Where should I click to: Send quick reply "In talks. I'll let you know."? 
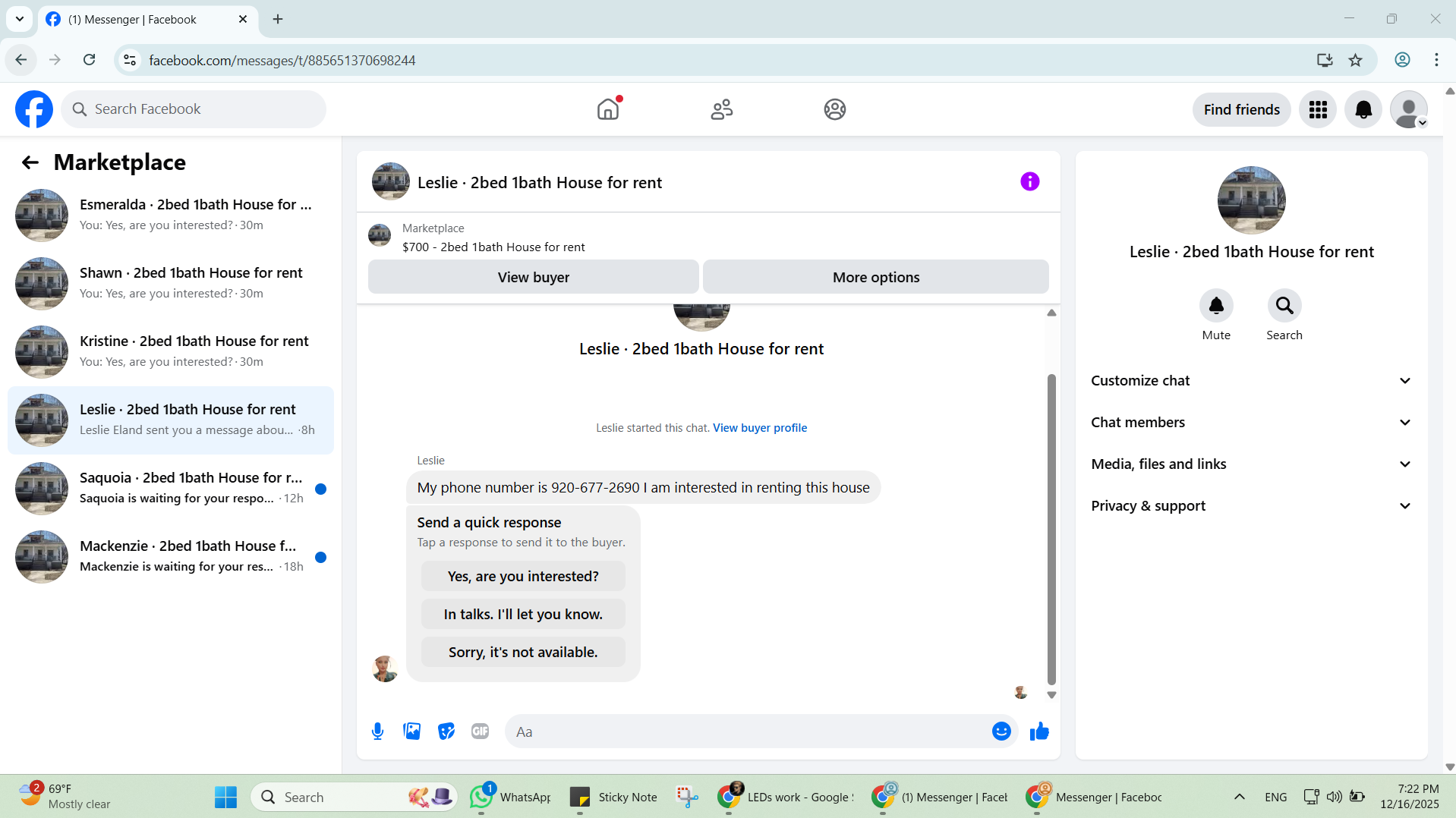[523, 615]
